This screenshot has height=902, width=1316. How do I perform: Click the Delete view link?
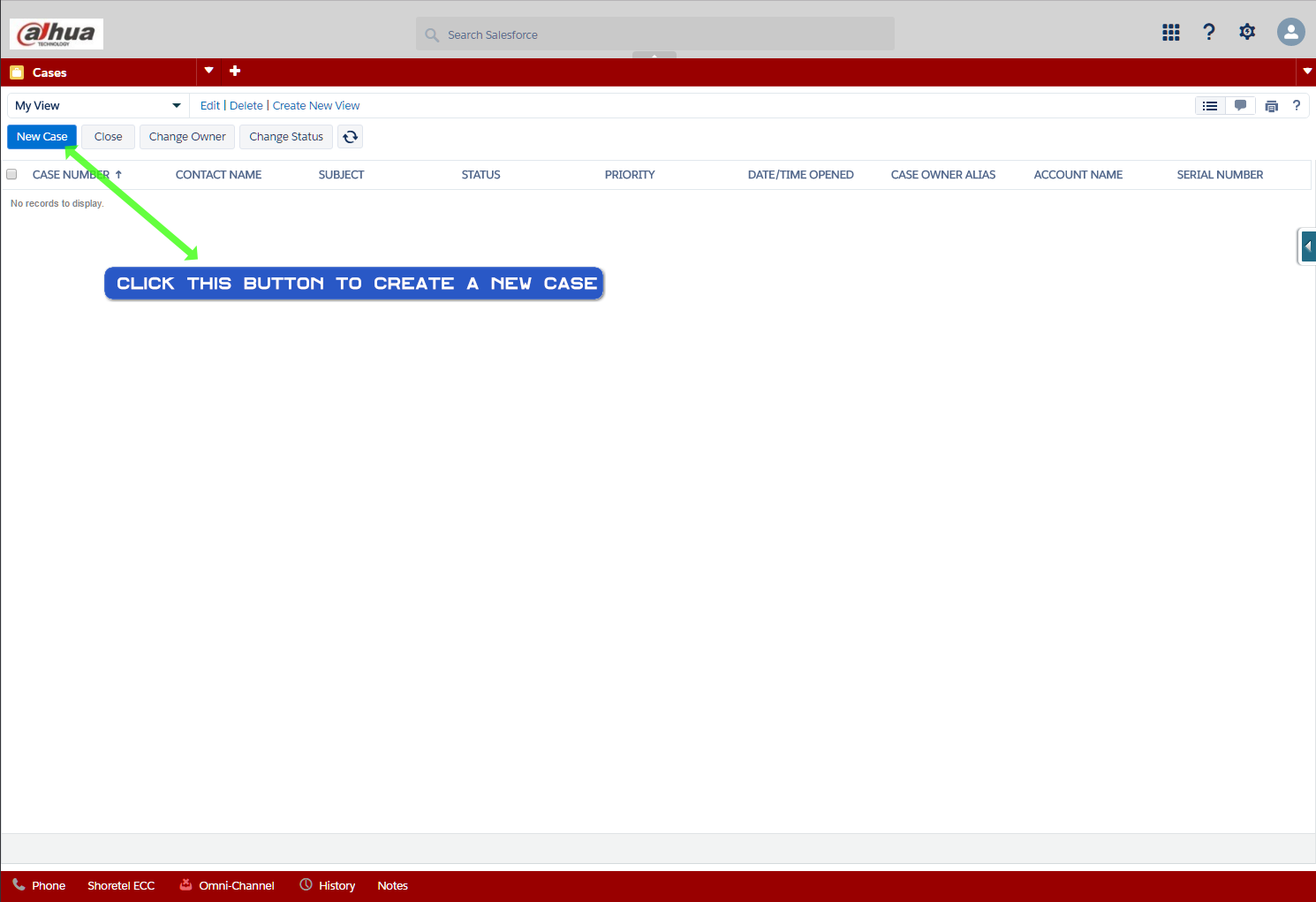pos(246,106)
